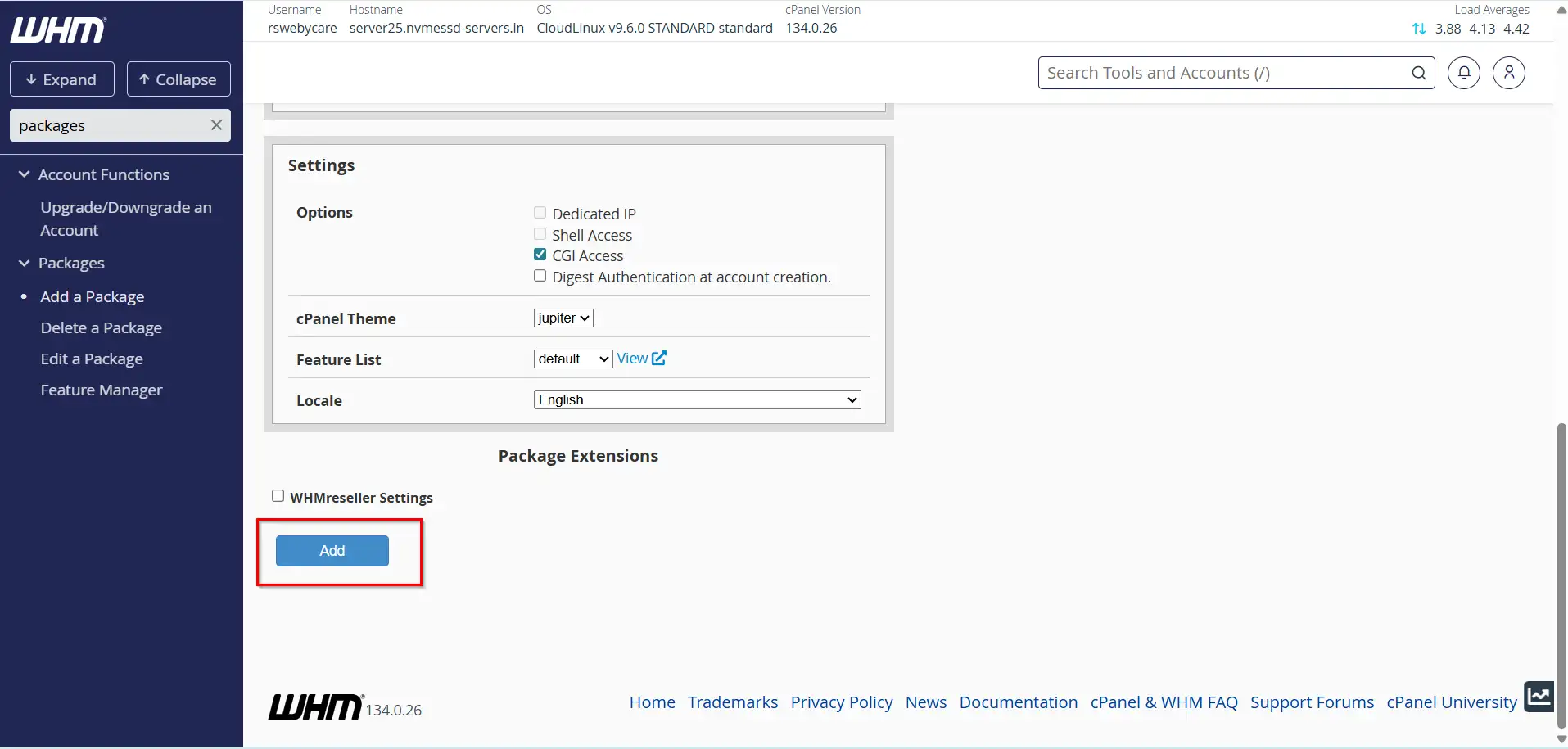The width and height of the screenshot is (1568, 749).
Task: Click the scrollbar down arrow
Action: [1561, 739]
